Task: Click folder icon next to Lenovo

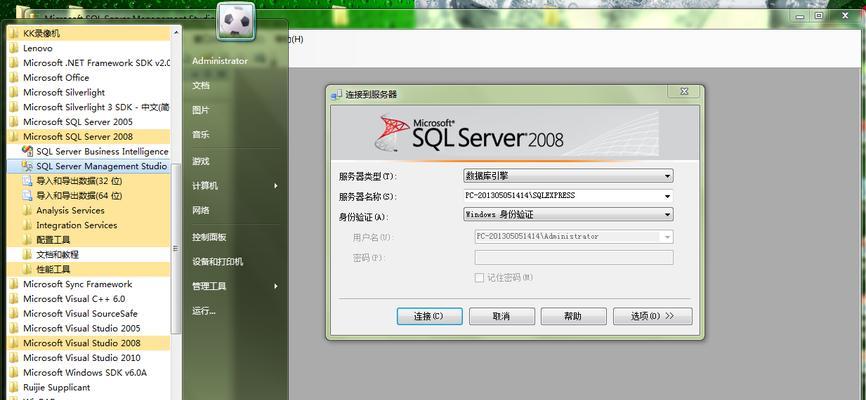Action: tap(14, 48)
